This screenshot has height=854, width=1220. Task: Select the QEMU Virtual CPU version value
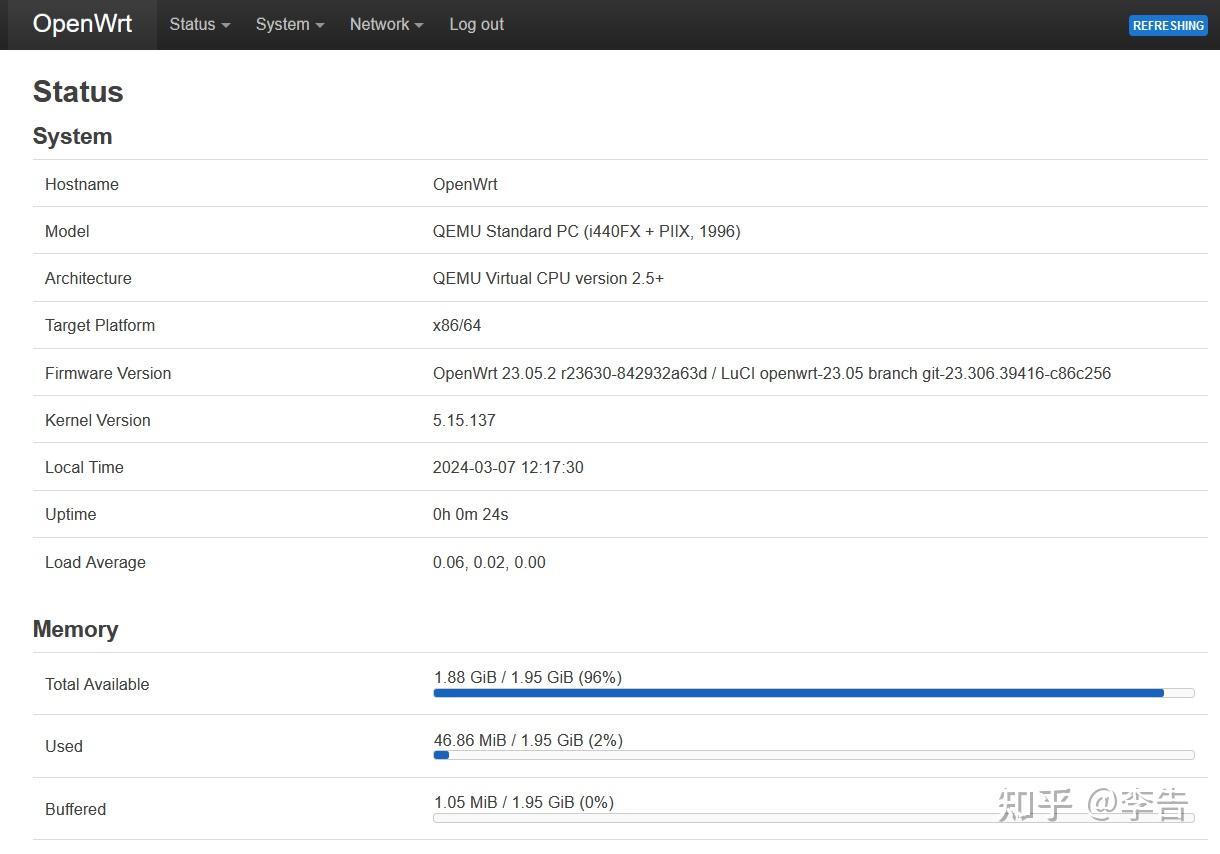point(548,278)
